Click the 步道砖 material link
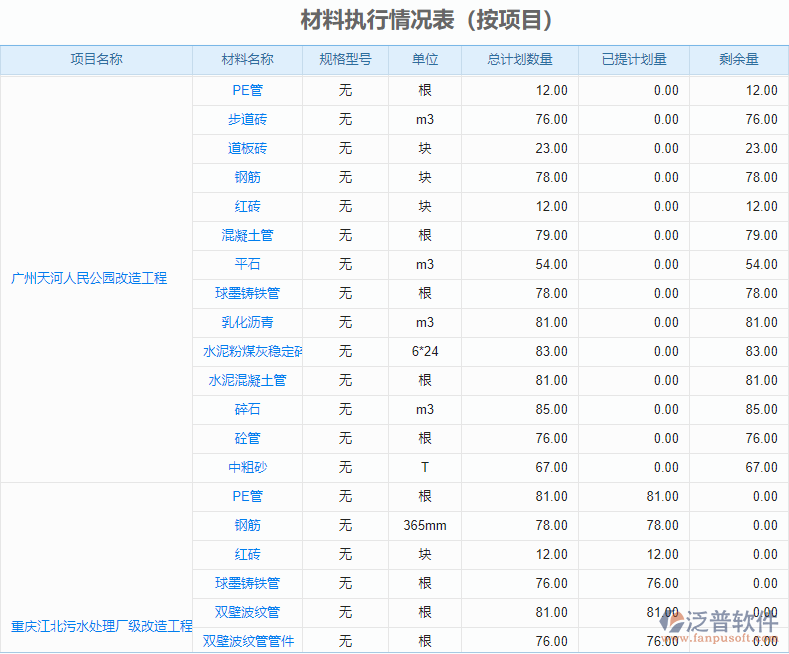Screen dimensions: 789x654 [x=247, y=119]
